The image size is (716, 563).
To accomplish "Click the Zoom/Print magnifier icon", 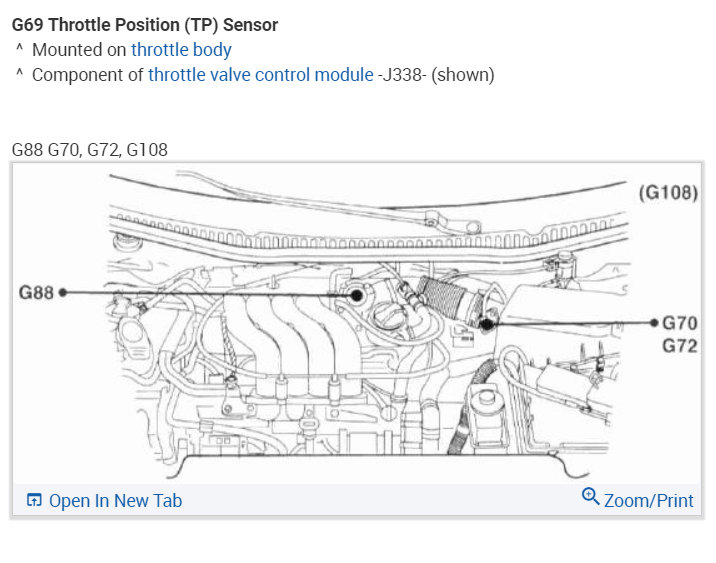I will (590, 497).
